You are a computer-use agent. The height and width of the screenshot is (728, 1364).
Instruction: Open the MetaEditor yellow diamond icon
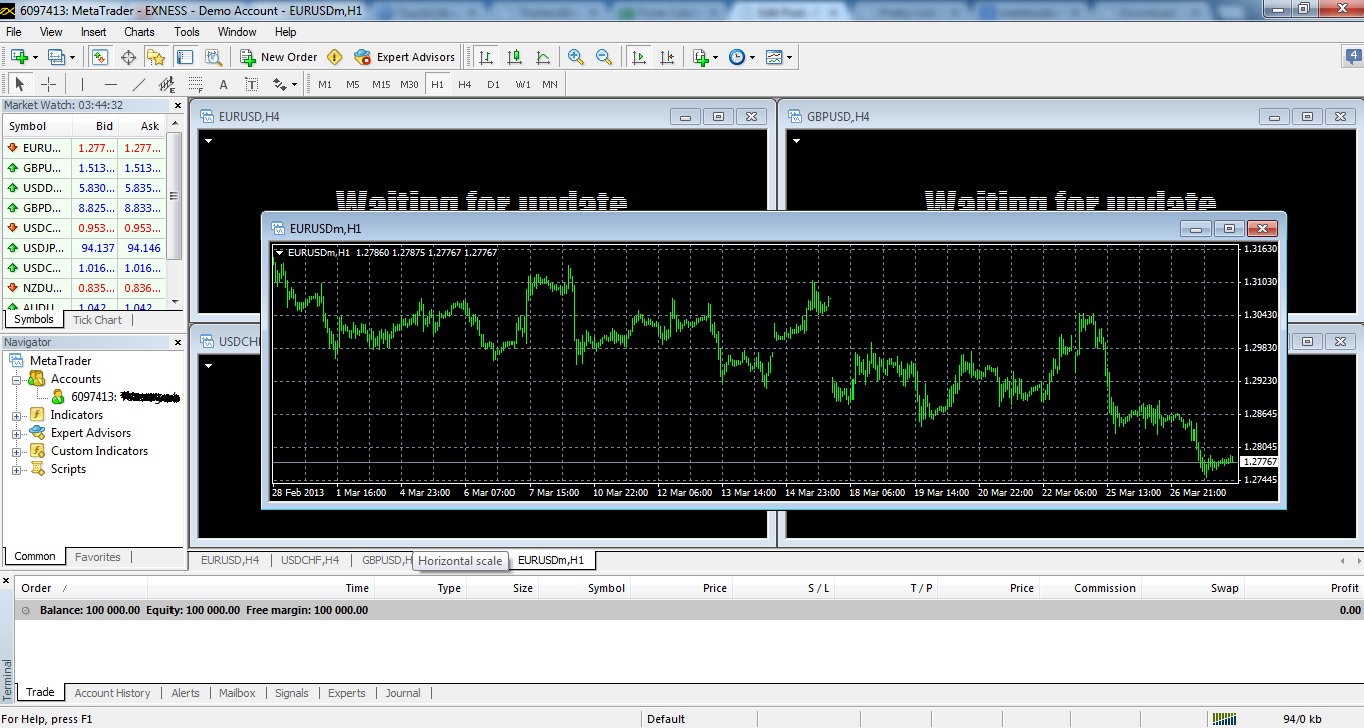pos(334,57)
